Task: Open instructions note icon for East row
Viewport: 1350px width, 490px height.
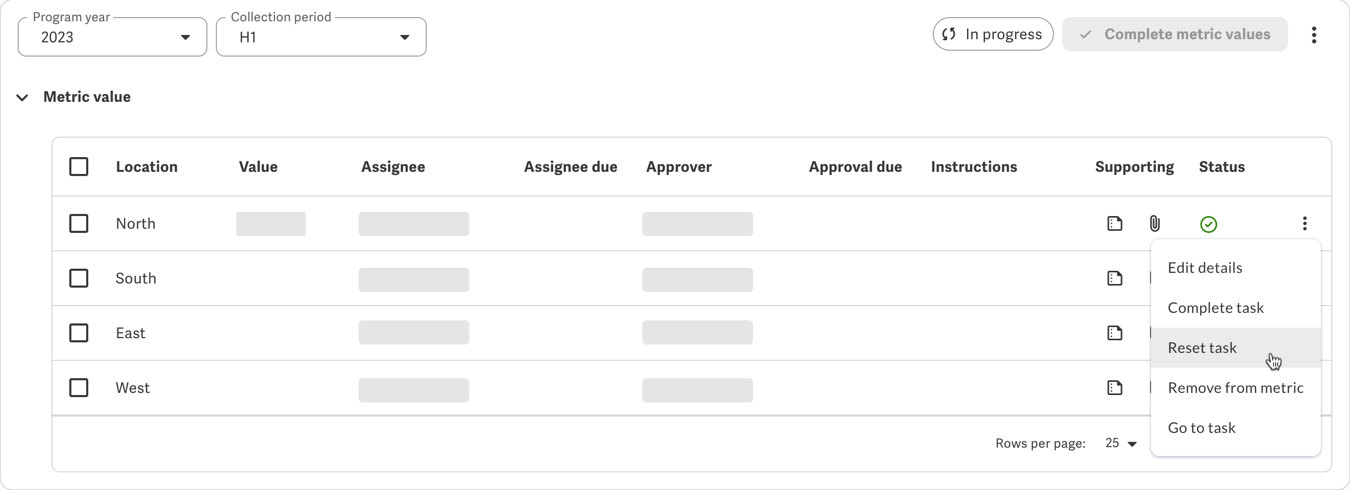Action: (x=1115, y=333)
